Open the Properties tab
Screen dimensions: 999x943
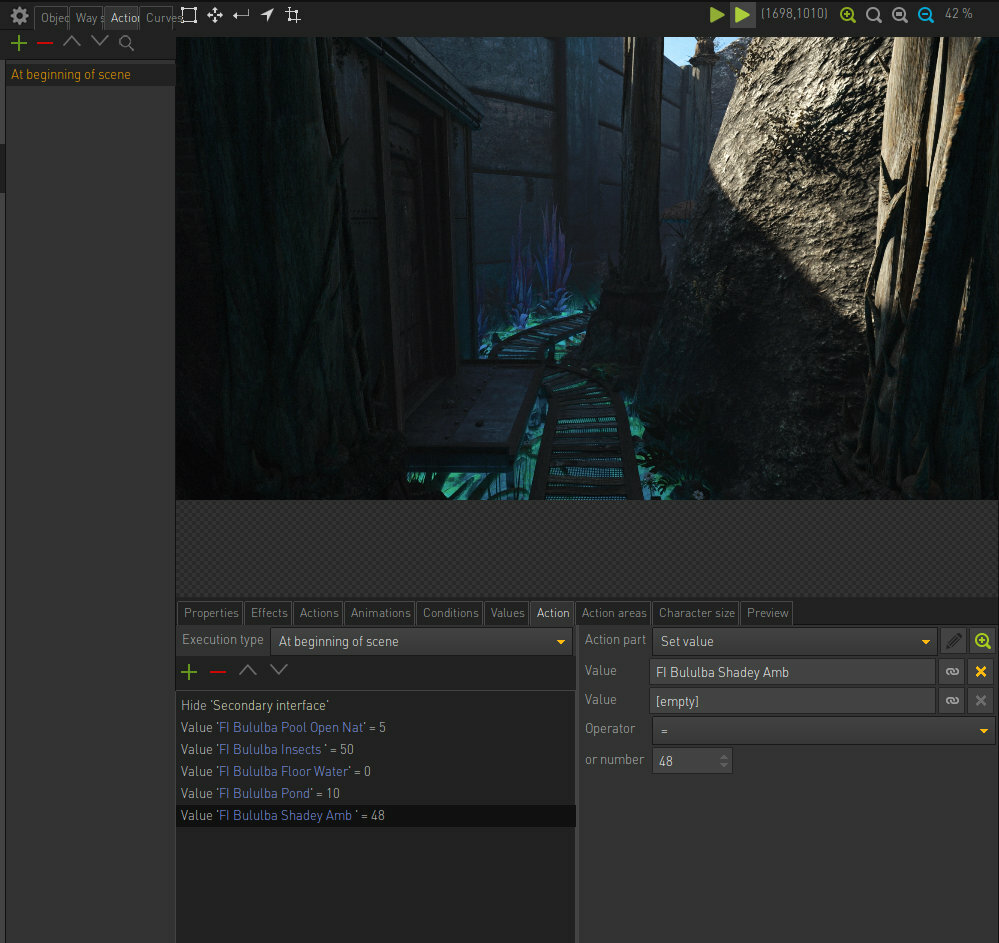[210, 613]
